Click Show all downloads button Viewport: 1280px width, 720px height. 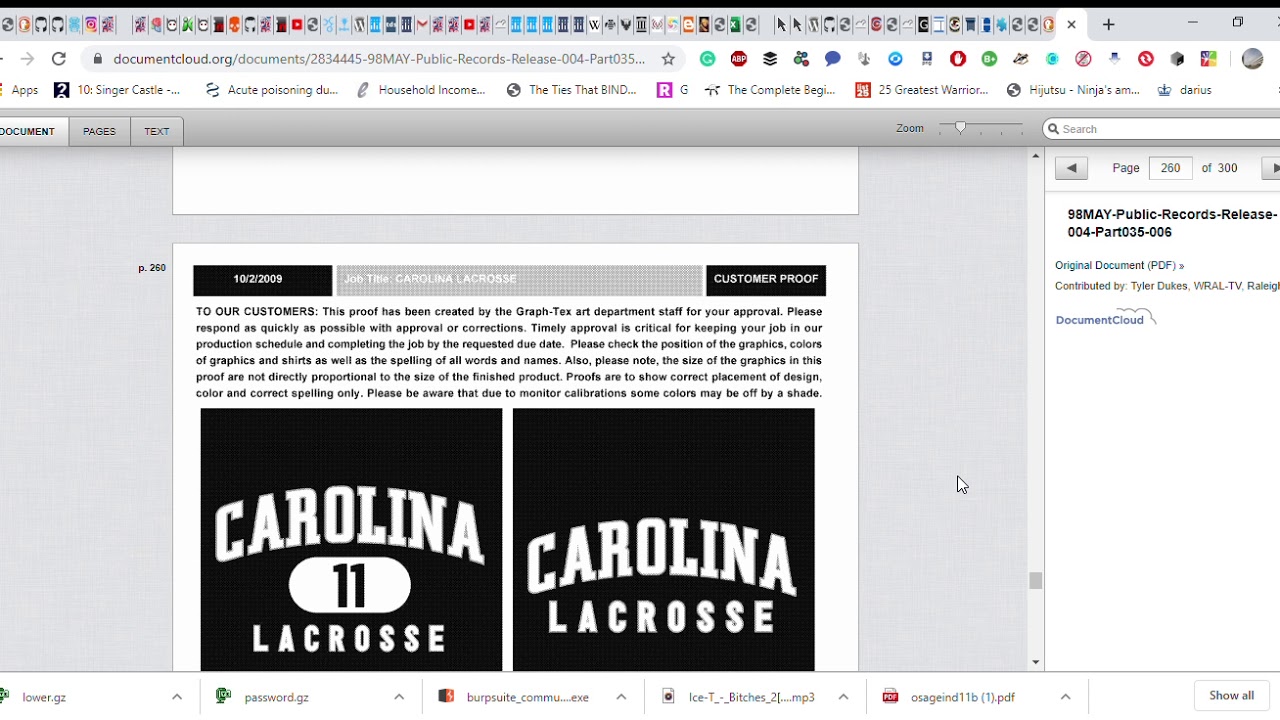pos(1231,696)
